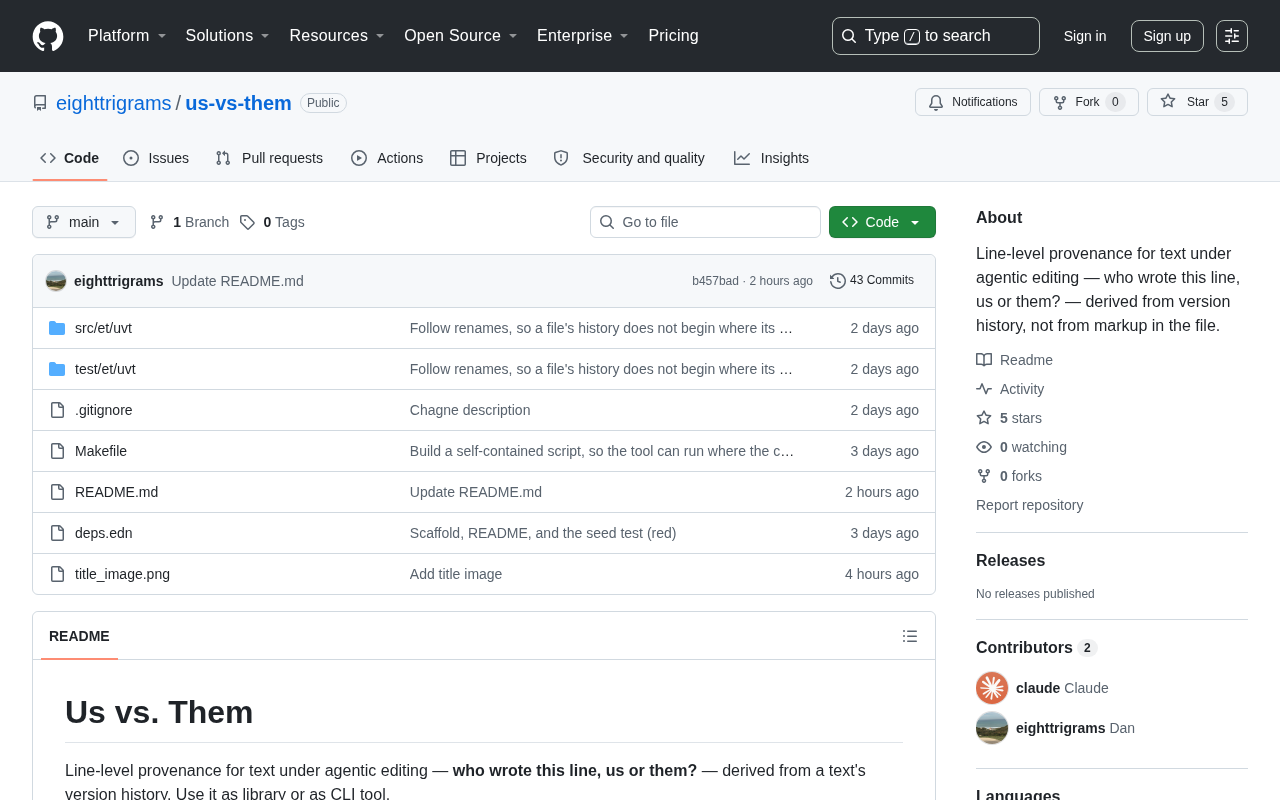
Task: Click the title_image.png file icon
Action: (57, 574)
